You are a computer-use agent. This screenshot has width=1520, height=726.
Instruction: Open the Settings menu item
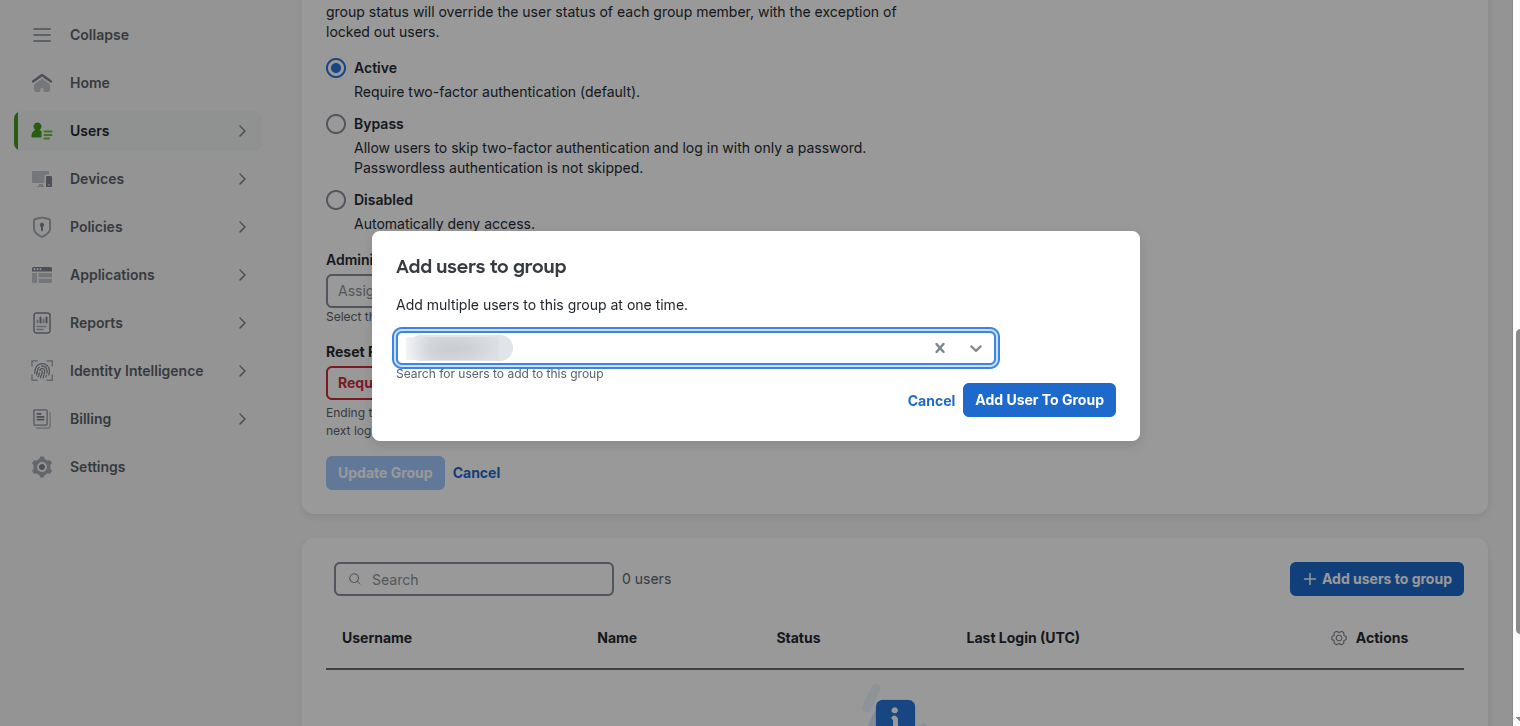coord(138,467)
